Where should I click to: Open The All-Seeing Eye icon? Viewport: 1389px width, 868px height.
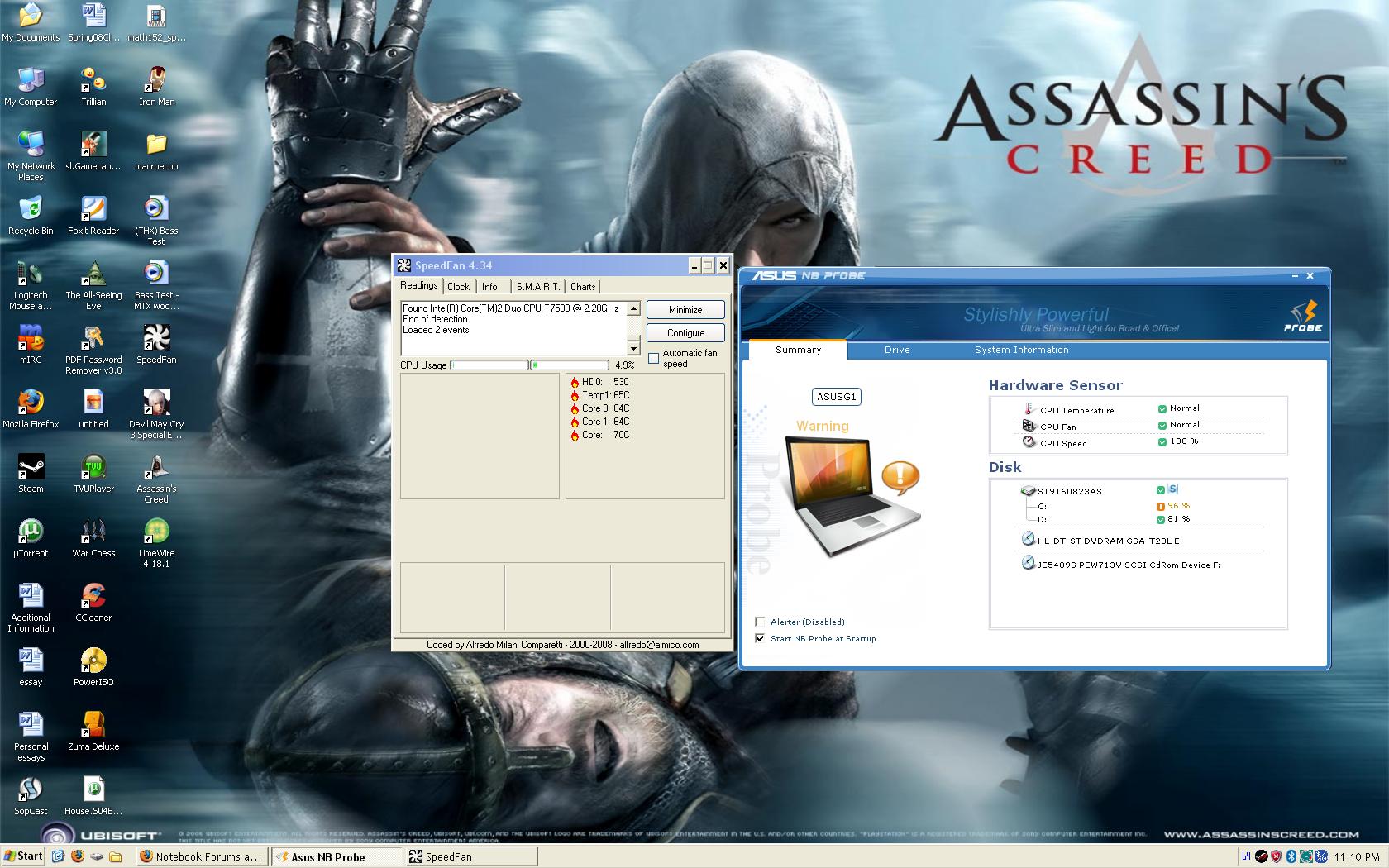coord(93,285)
